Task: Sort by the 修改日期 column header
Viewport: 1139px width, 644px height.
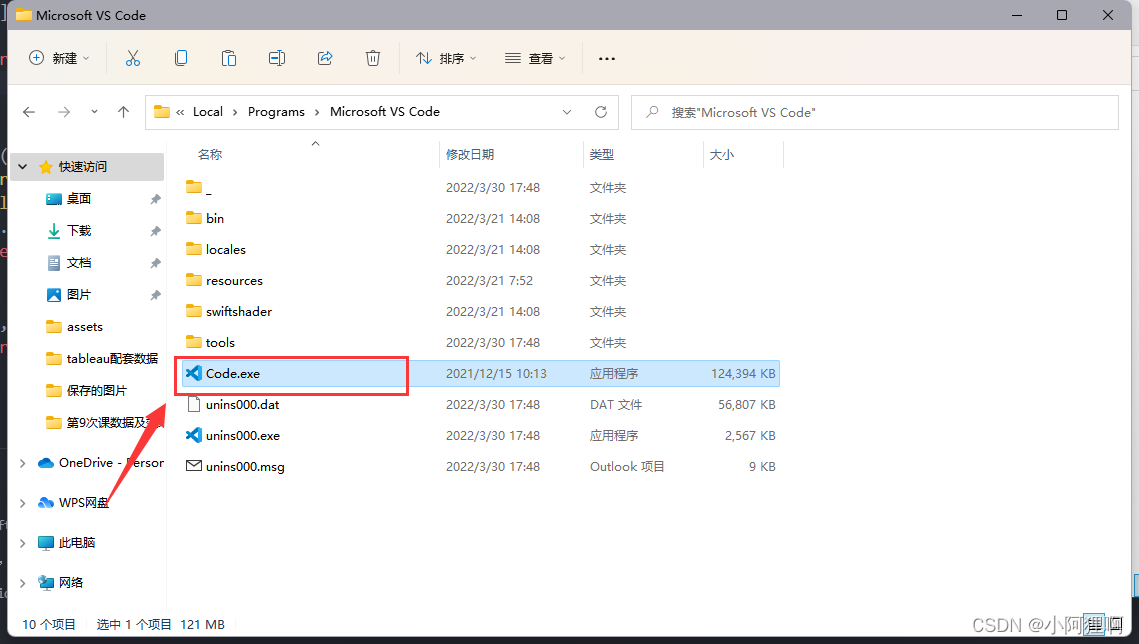Action: (x=470, y=155)
